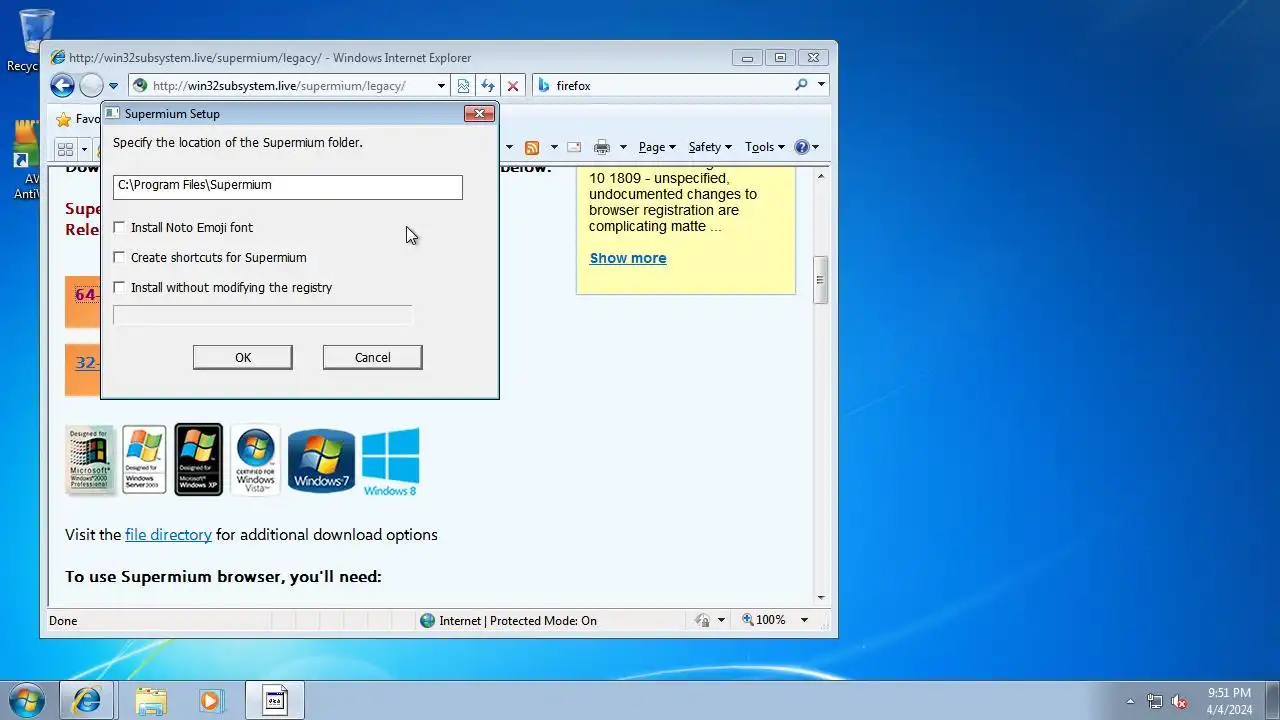Click the scrollbar down arrow
The width and height of the screenshot is (1280, 720).
point(821,597)
